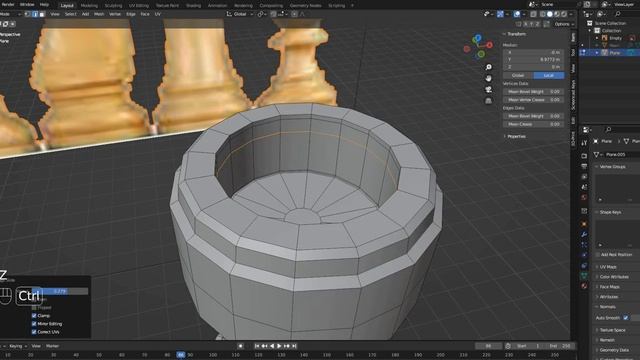Toggle the camera view icon

[x=488, y=89]
